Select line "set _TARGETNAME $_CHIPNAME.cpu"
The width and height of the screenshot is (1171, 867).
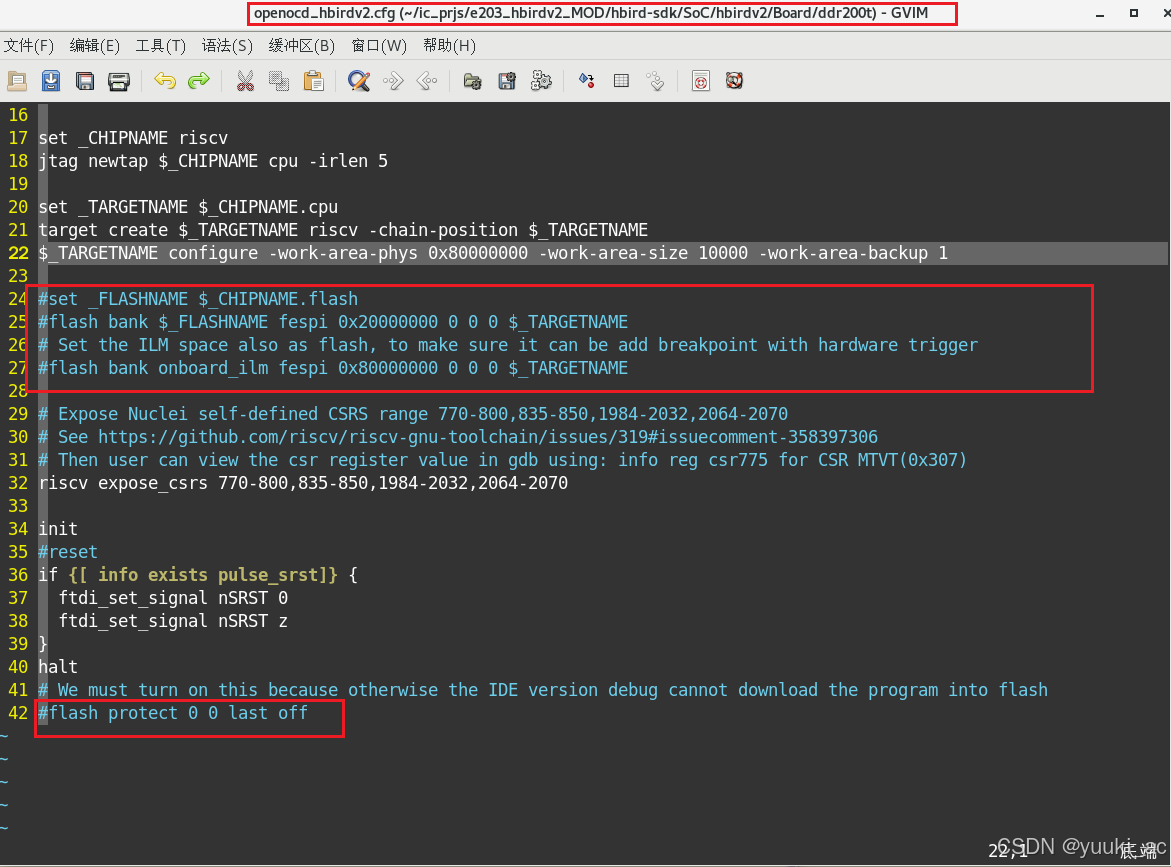tap(188, 207)
